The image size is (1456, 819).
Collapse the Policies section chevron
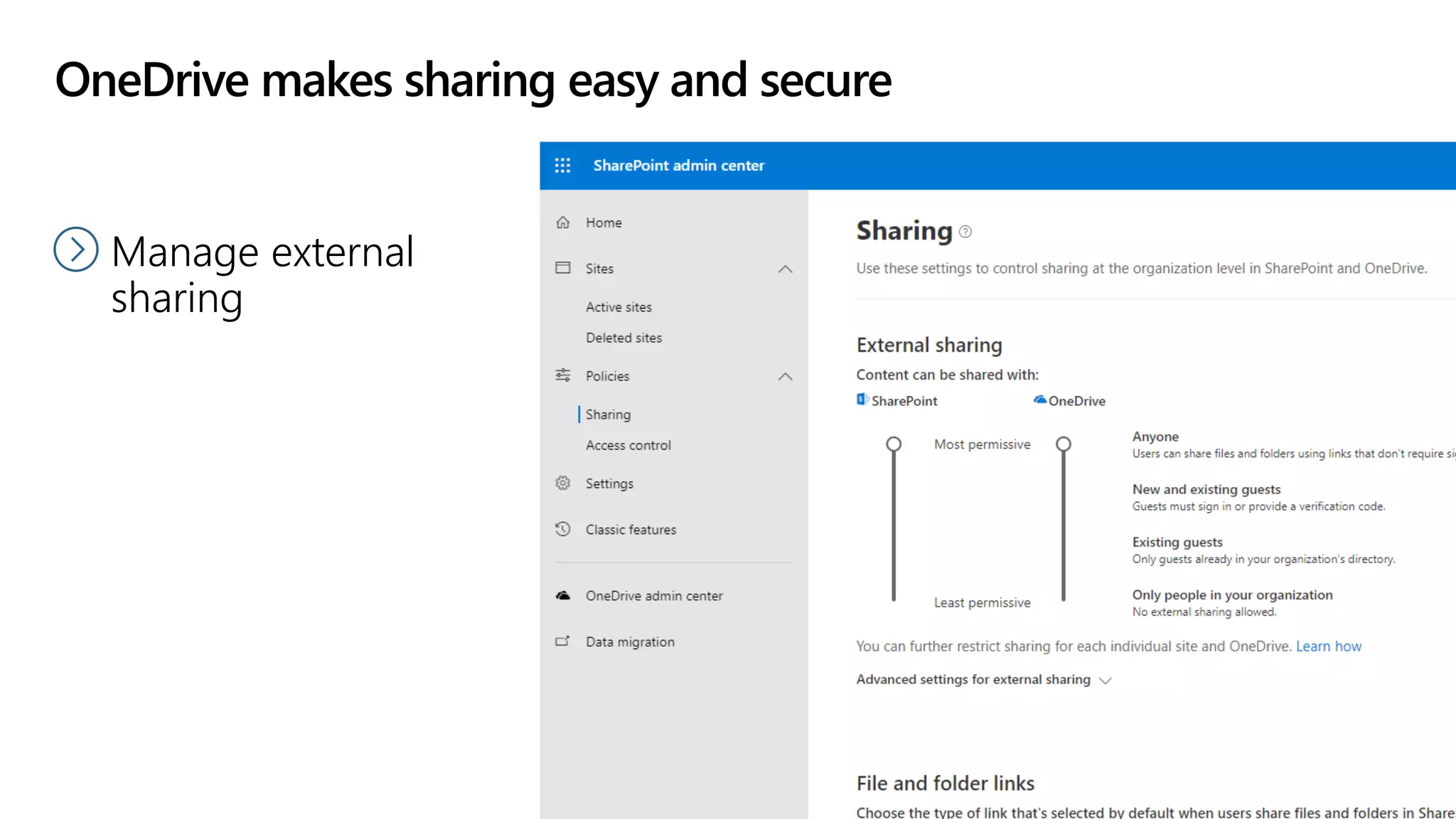click(785, 376)
